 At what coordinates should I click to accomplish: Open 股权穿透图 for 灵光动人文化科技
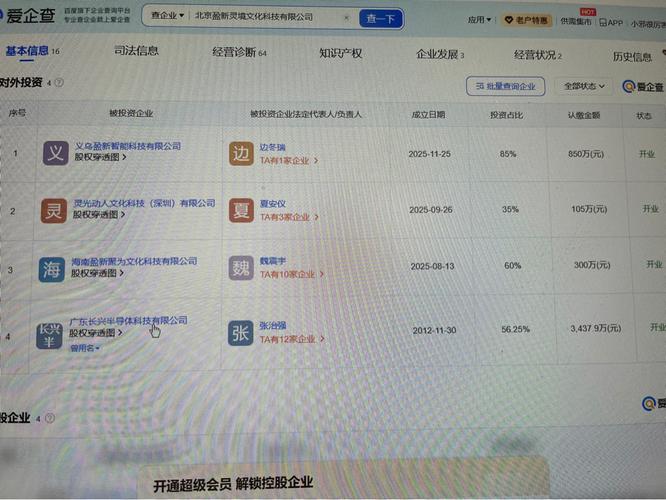99,215
